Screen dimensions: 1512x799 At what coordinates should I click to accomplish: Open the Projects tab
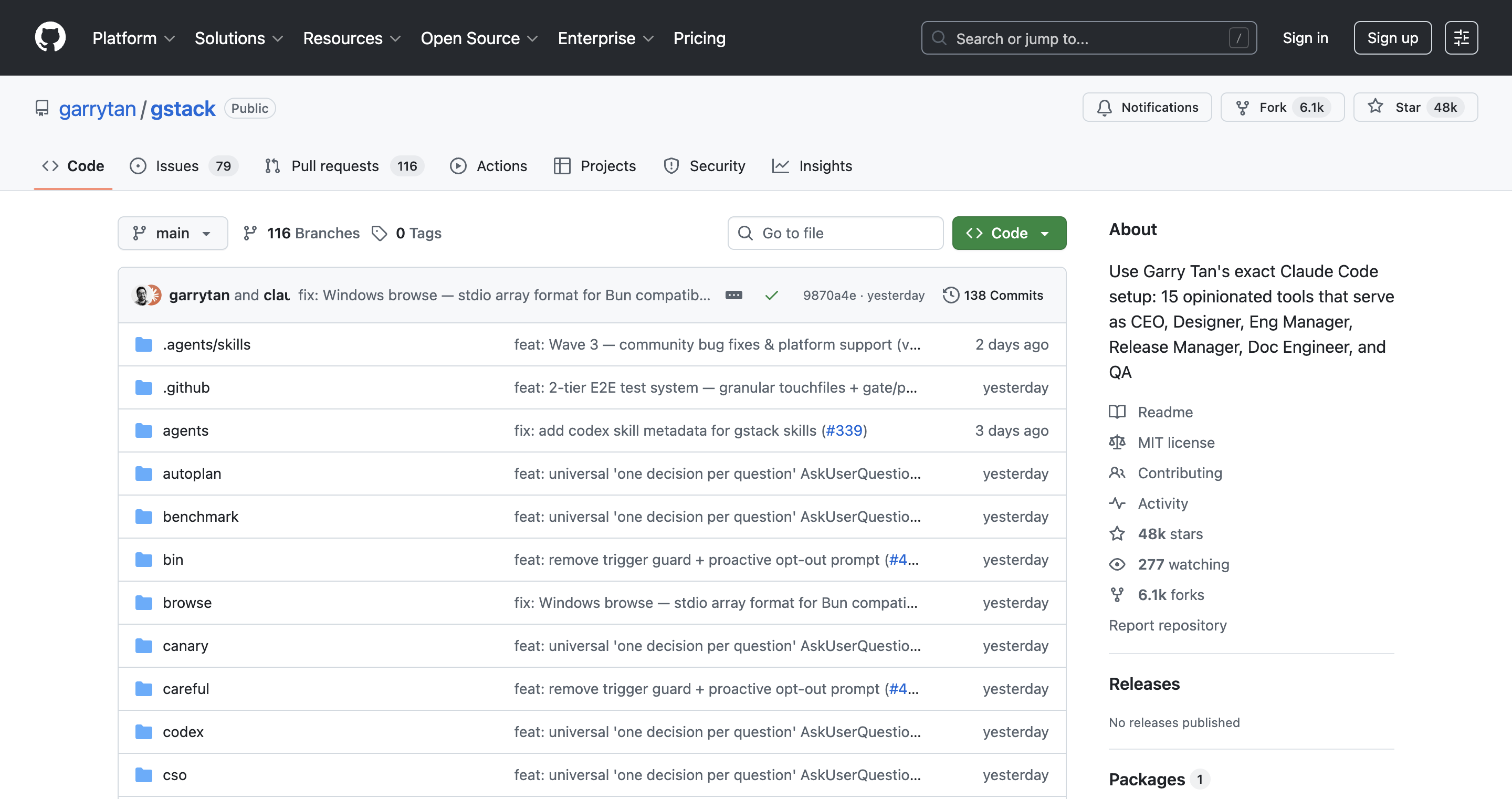tap(595, 166)
